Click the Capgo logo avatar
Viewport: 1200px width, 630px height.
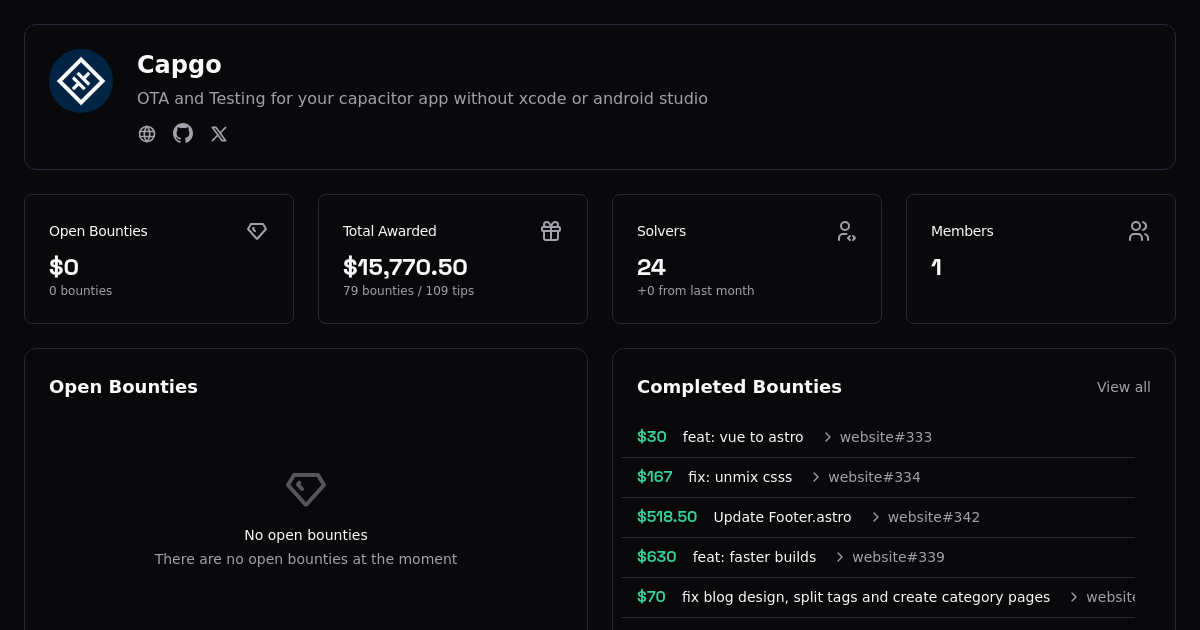[81, 81]
